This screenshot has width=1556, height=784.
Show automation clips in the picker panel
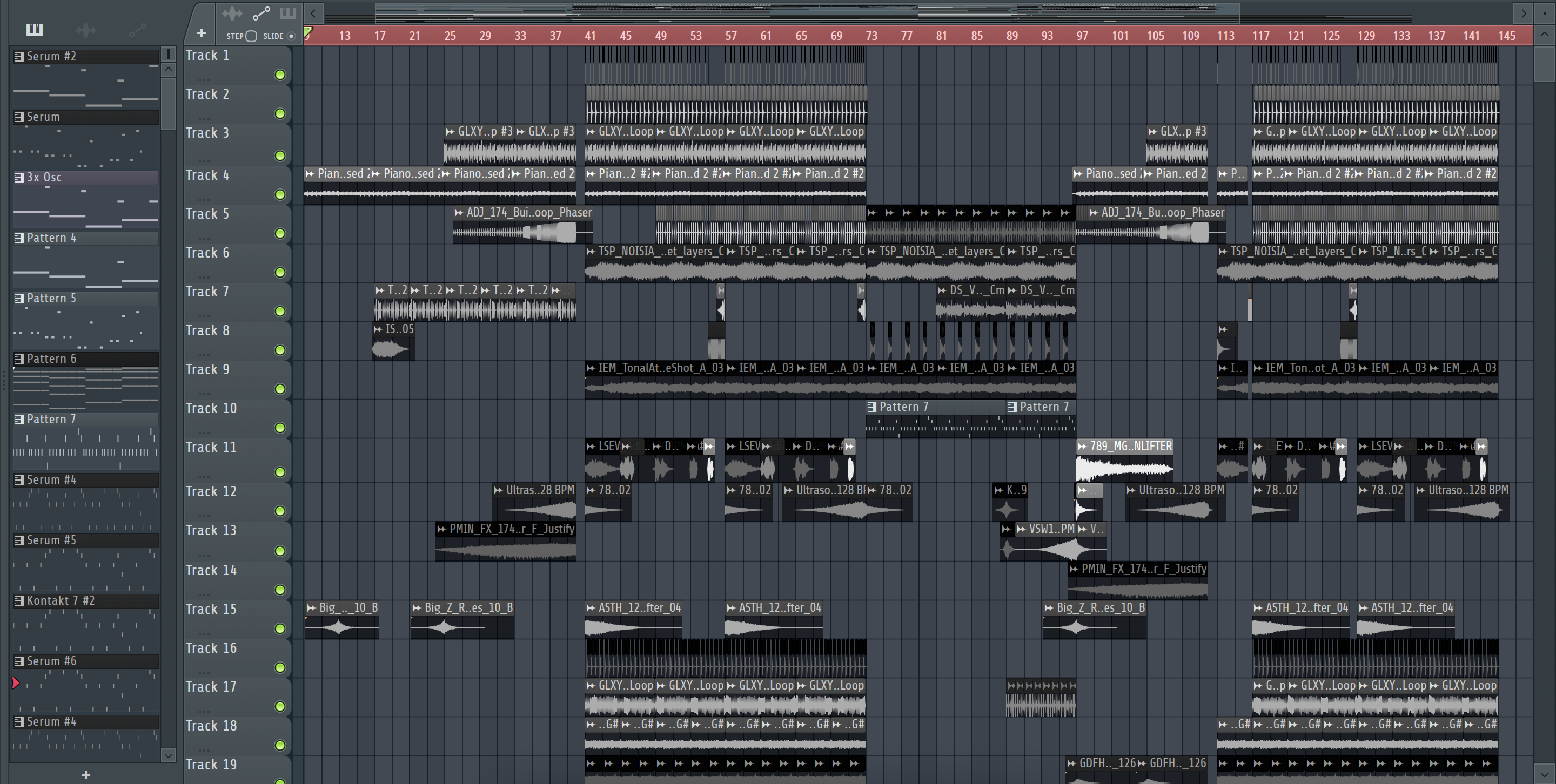coord(137,30)
